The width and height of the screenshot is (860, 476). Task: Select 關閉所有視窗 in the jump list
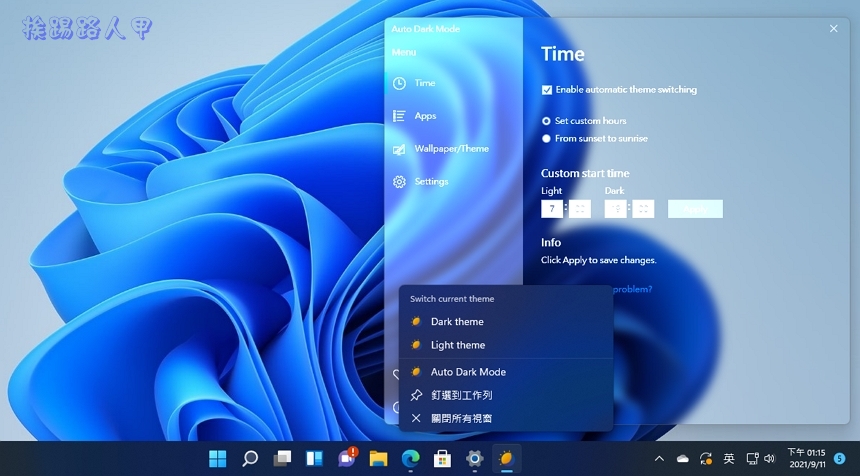point(506,418)
